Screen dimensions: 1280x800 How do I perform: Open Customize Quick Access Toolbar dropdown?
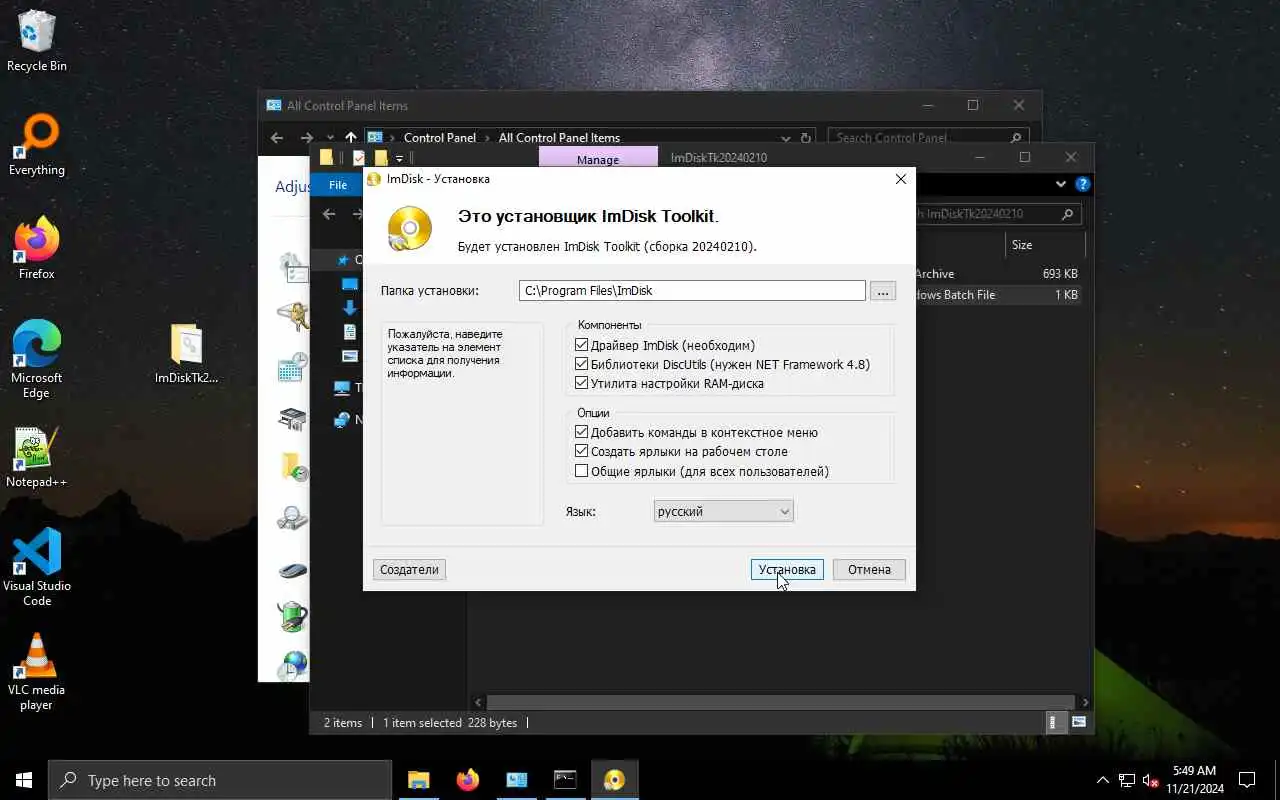pos(400,158)
